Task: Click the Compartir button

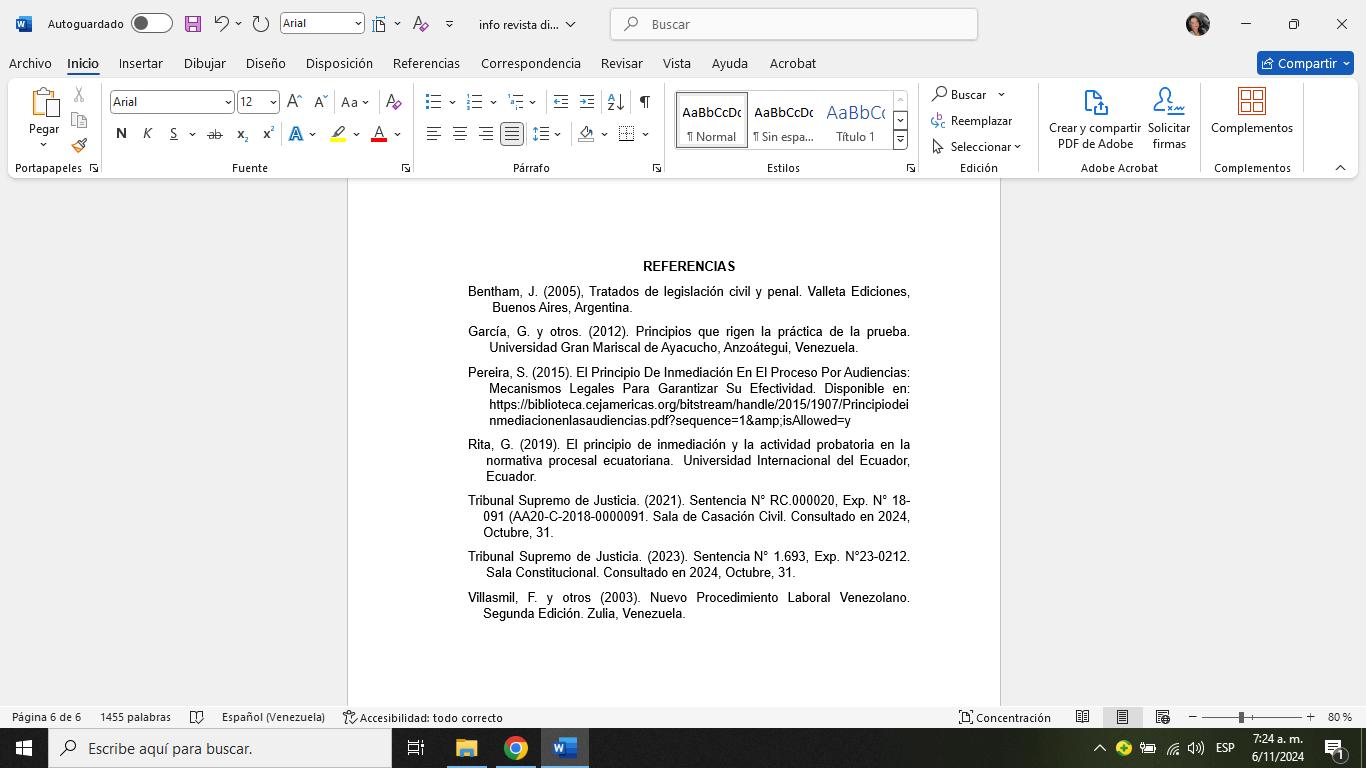Action: click(x=1305, y=63)
